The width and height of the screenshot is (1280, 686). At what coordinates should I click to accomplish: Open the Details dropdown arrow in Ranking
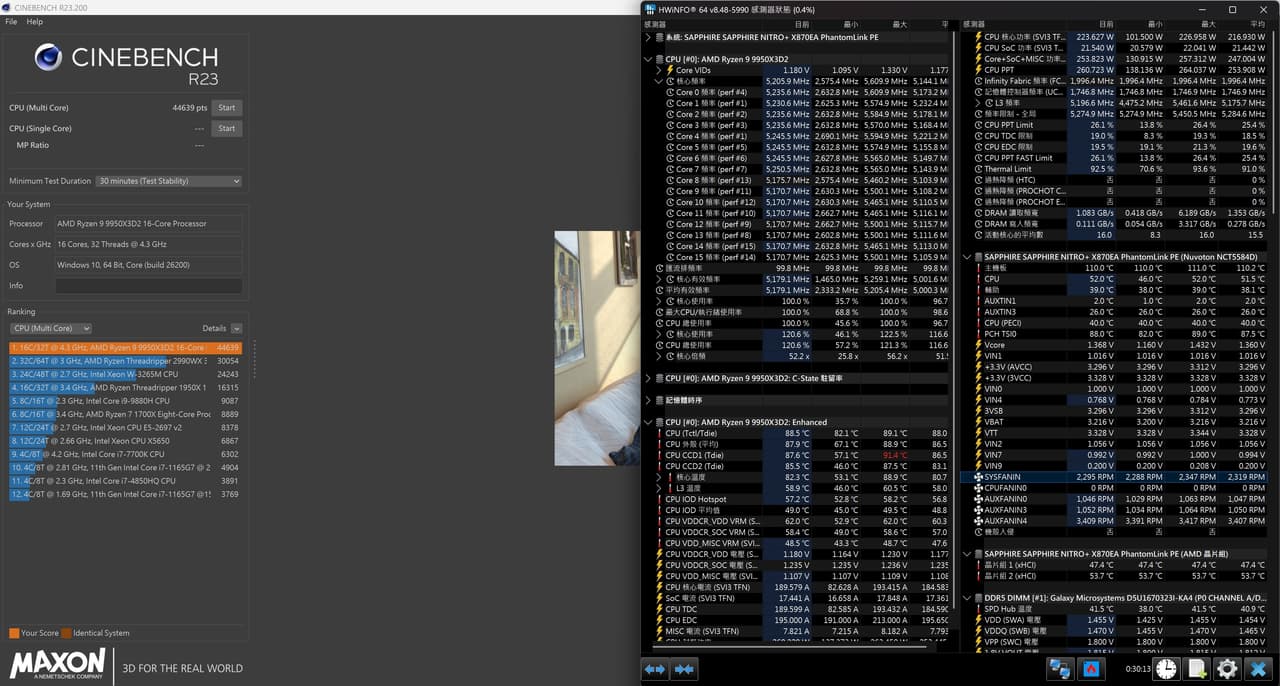pyautogui.click(x=236, y=328)
